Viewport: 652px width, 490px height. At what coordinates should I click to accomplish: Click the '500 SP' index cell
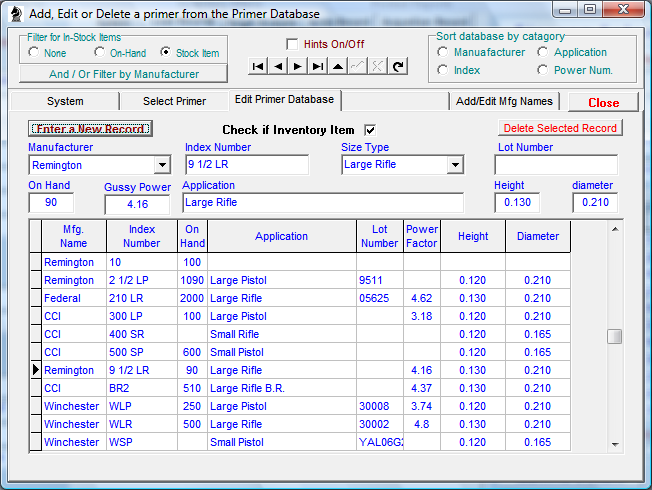[142, 352]
